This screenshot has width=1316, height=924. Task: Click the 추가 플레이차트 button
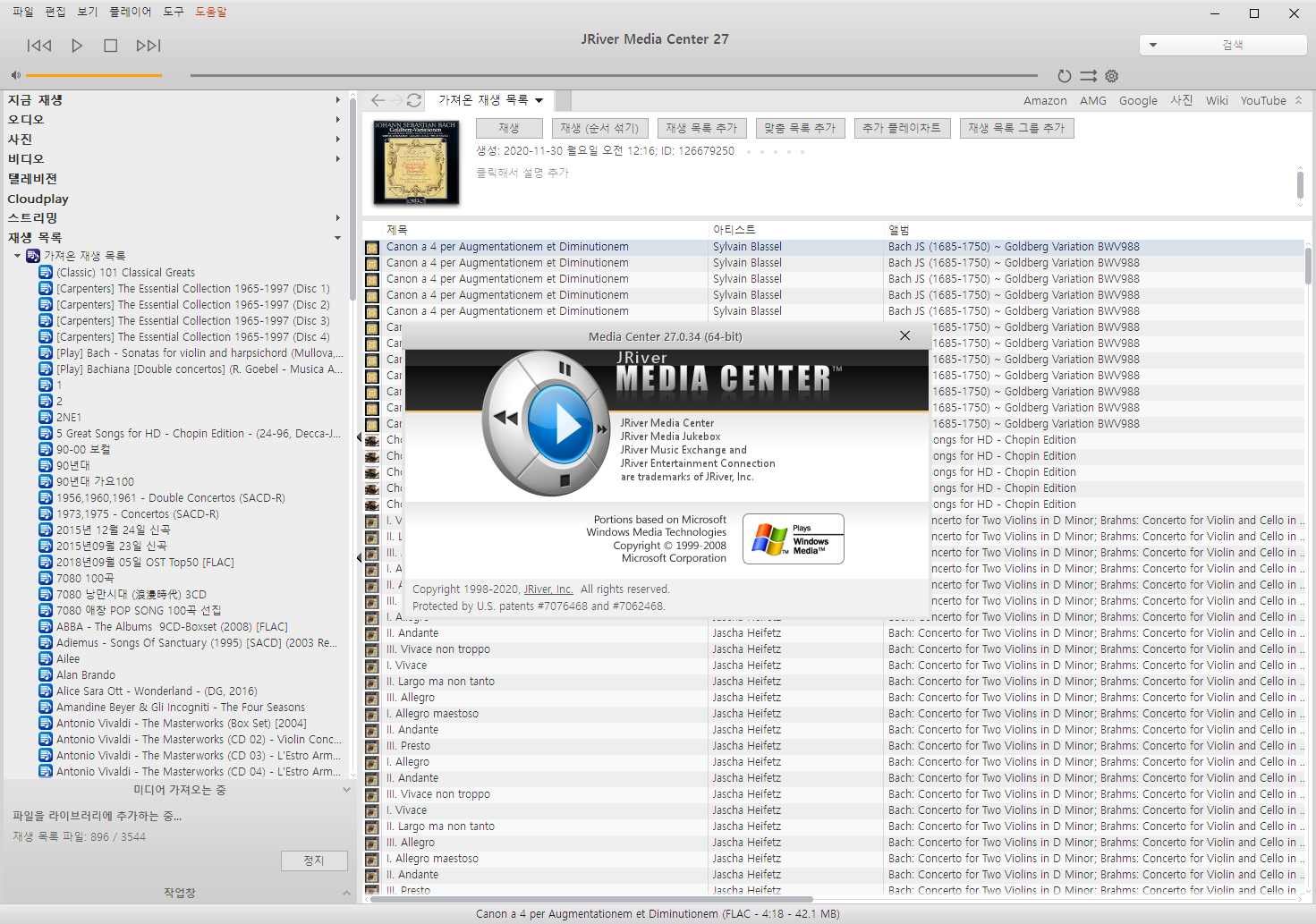[902, 128]
